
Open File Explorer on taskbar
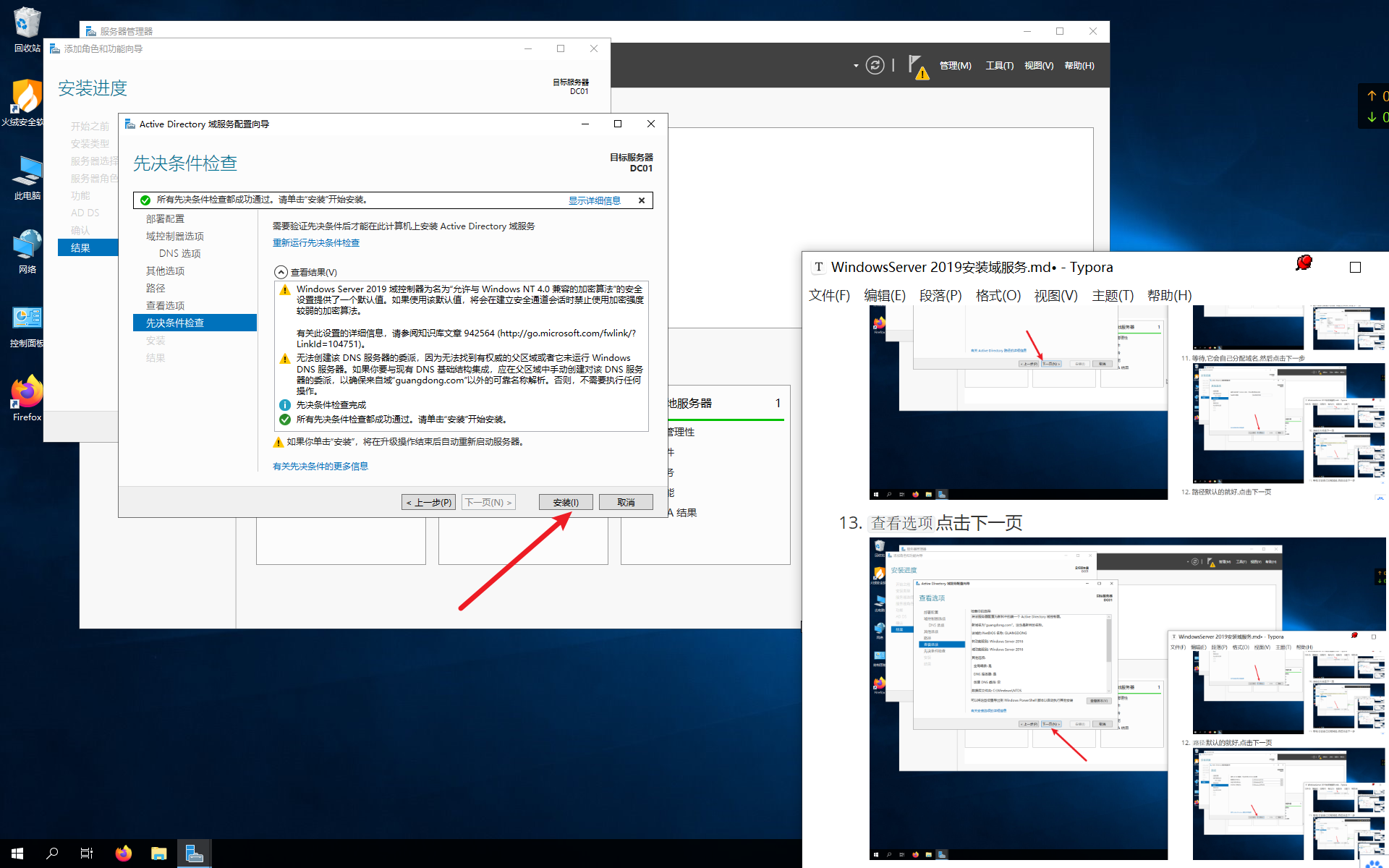click(158, 854)
